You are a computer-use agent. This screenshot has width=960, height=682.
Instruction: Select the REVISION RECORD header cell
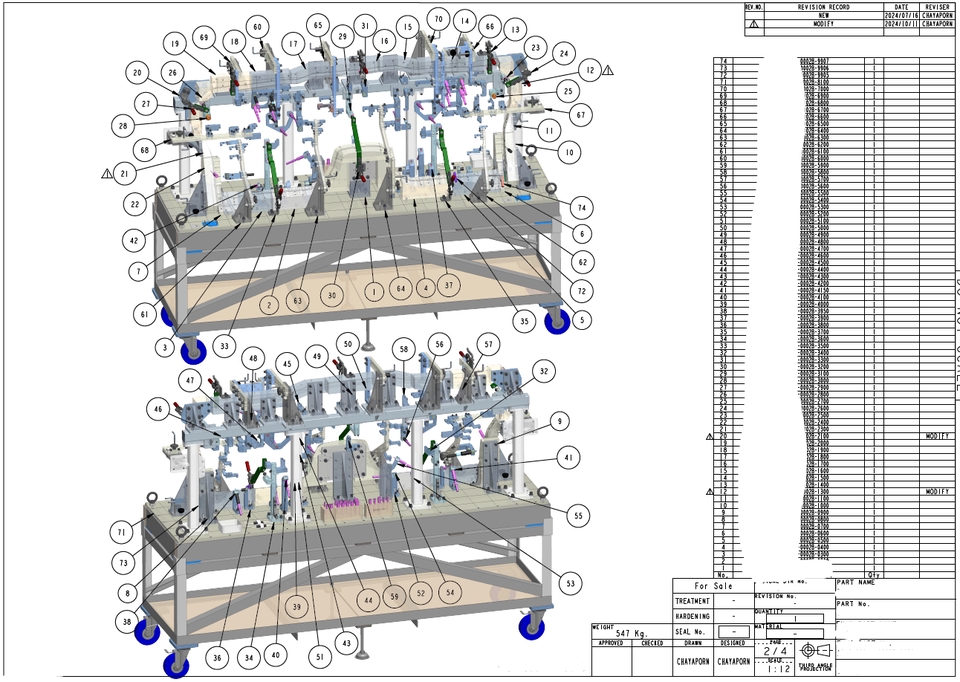click(822, 7)
